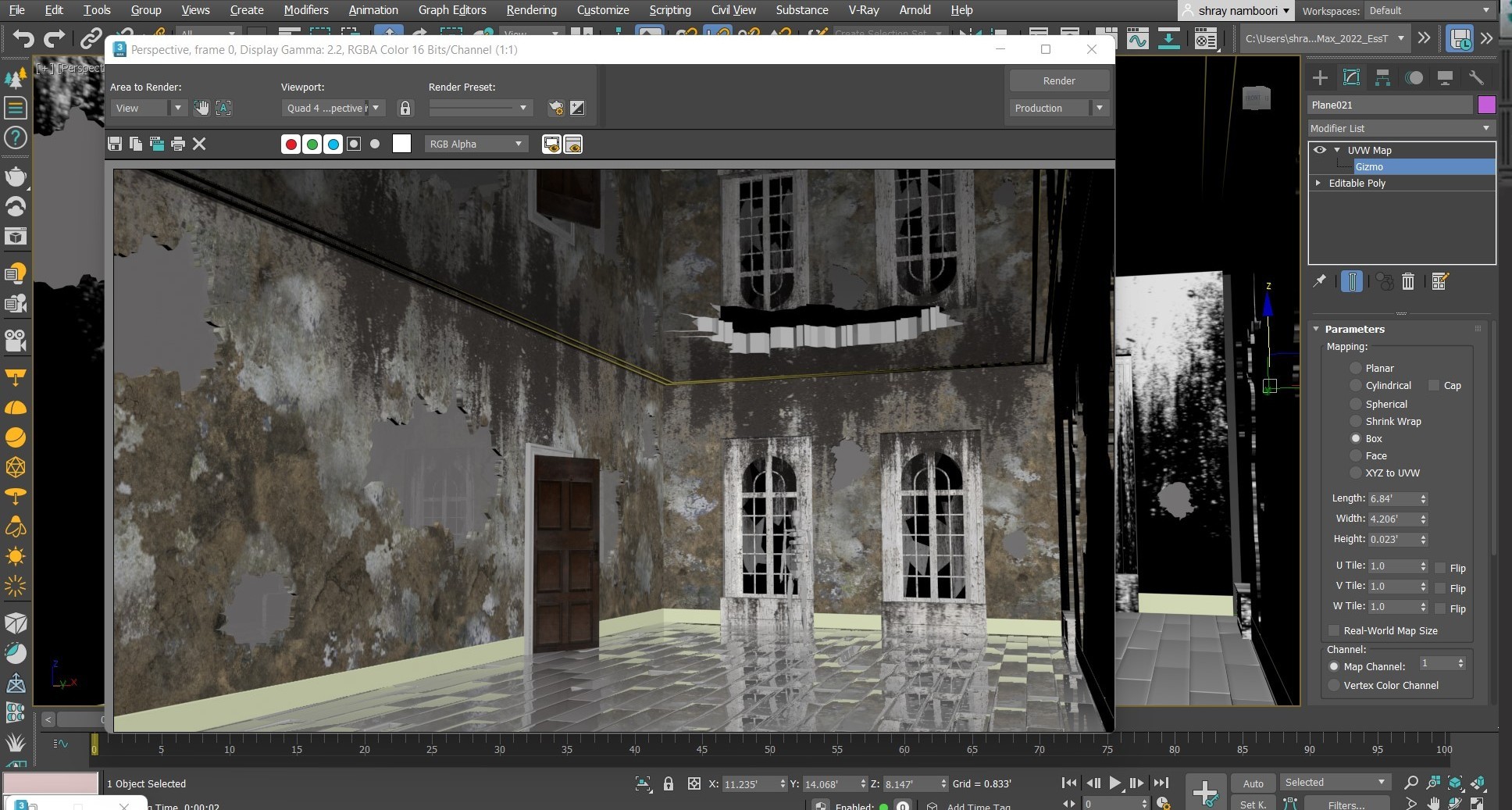Open the Graph Editors menu

451,10
